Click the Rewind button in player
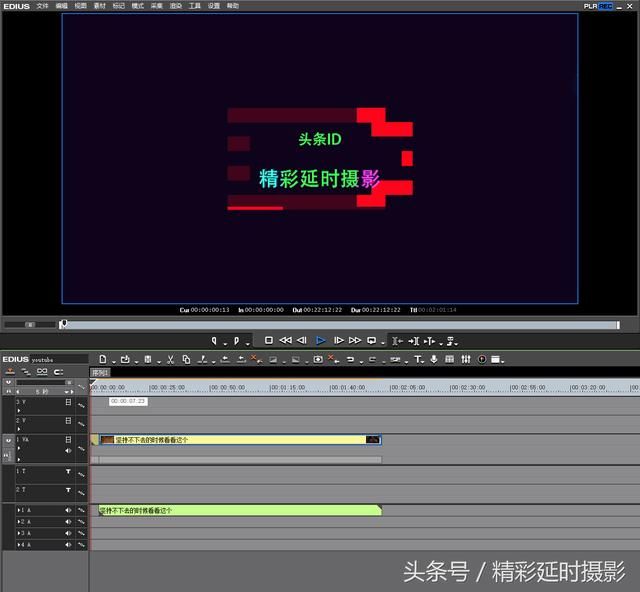The width and height of the screenshot is (640, 592). click(285, 340)
